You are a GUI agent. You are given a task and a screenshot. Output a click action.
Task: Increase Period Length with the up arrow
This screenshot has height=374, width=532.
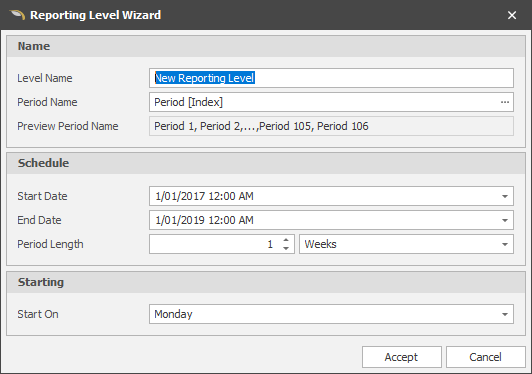(x=286, y=240)
